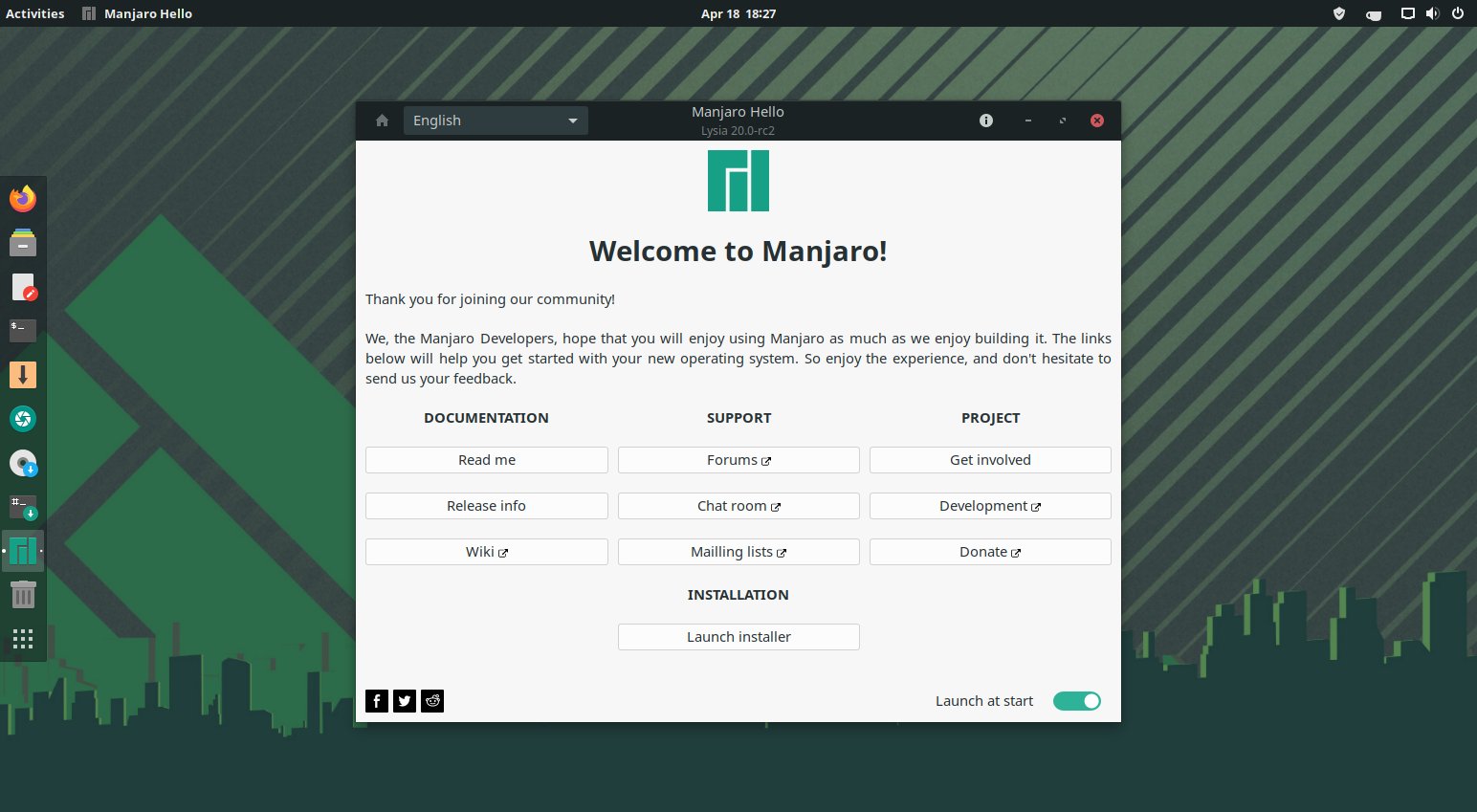This screenshot has height=812, width=1477.
Task: Select the Manjaro Hello dock icon
Action: coord(23,551)
